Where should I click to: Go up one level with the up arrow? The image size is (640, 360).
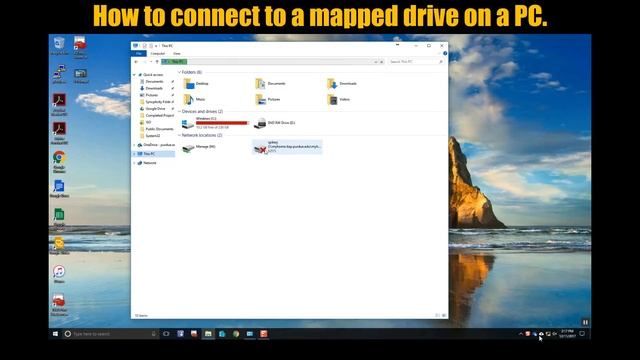(157, 62)
